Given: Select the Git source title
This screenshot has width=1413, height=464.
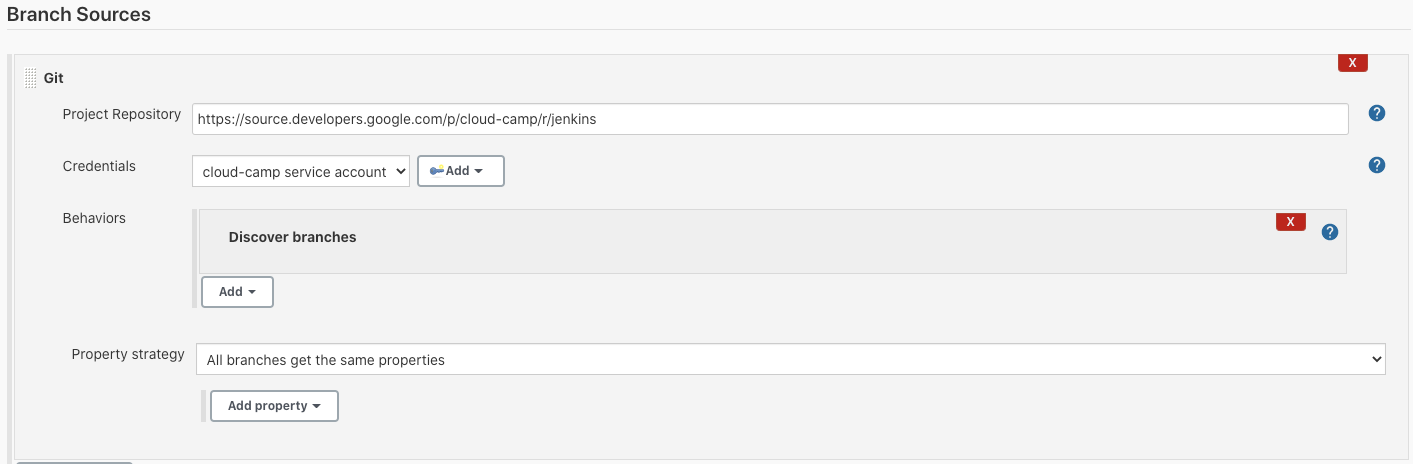Looking at the screenshot, I should [54, 77].
